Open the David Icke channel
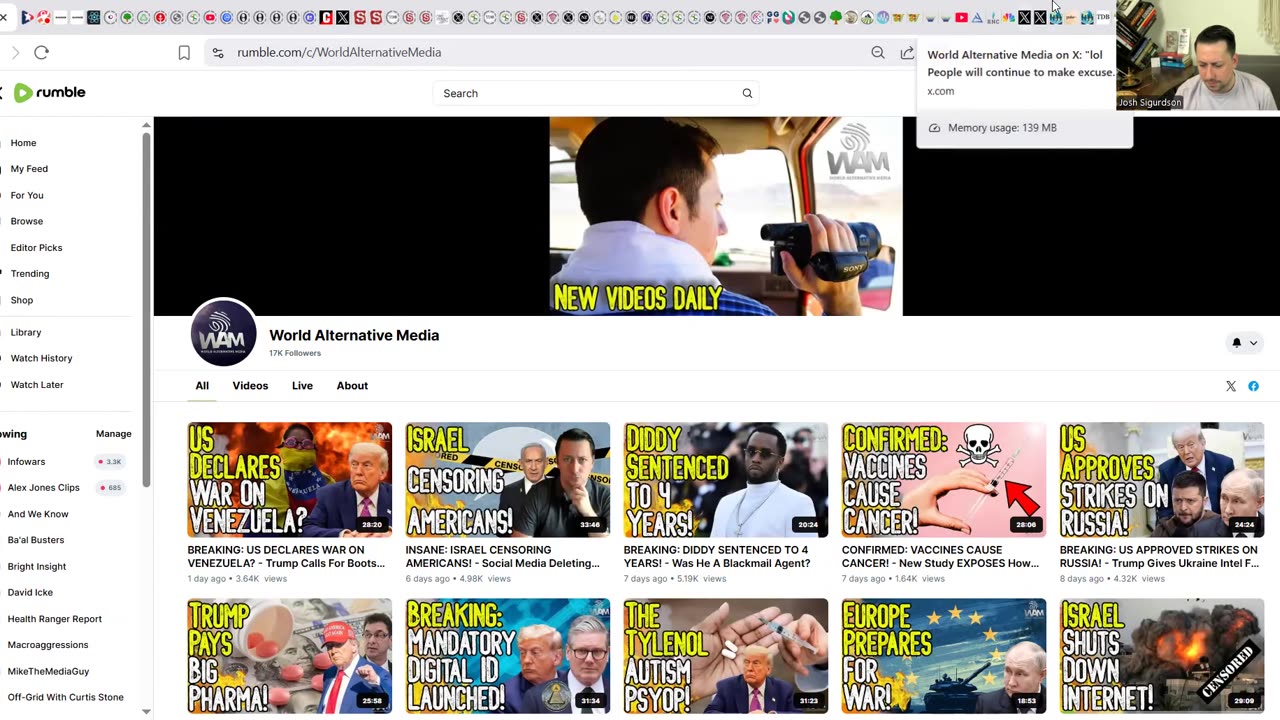The image size is (1280, 720). [x=30, y=593]
